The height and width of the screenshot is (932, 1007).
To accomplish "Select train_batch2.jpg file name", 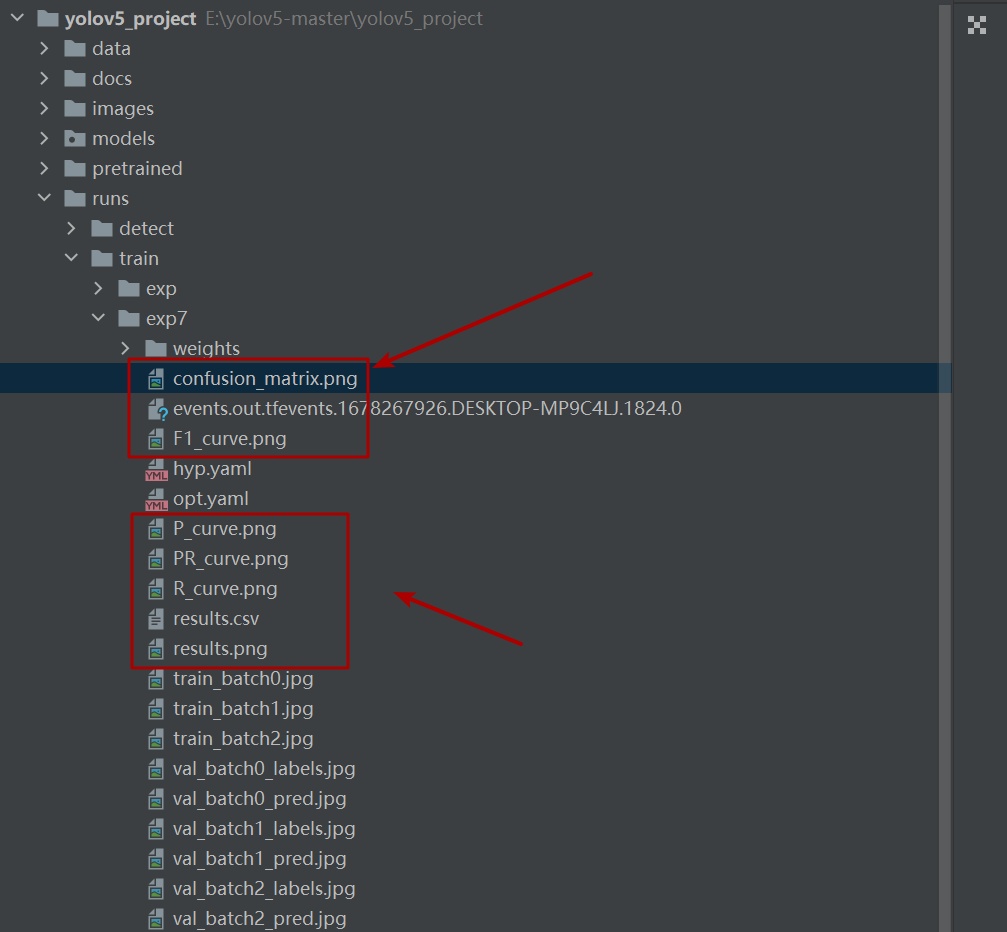I will tap(243, 739).
